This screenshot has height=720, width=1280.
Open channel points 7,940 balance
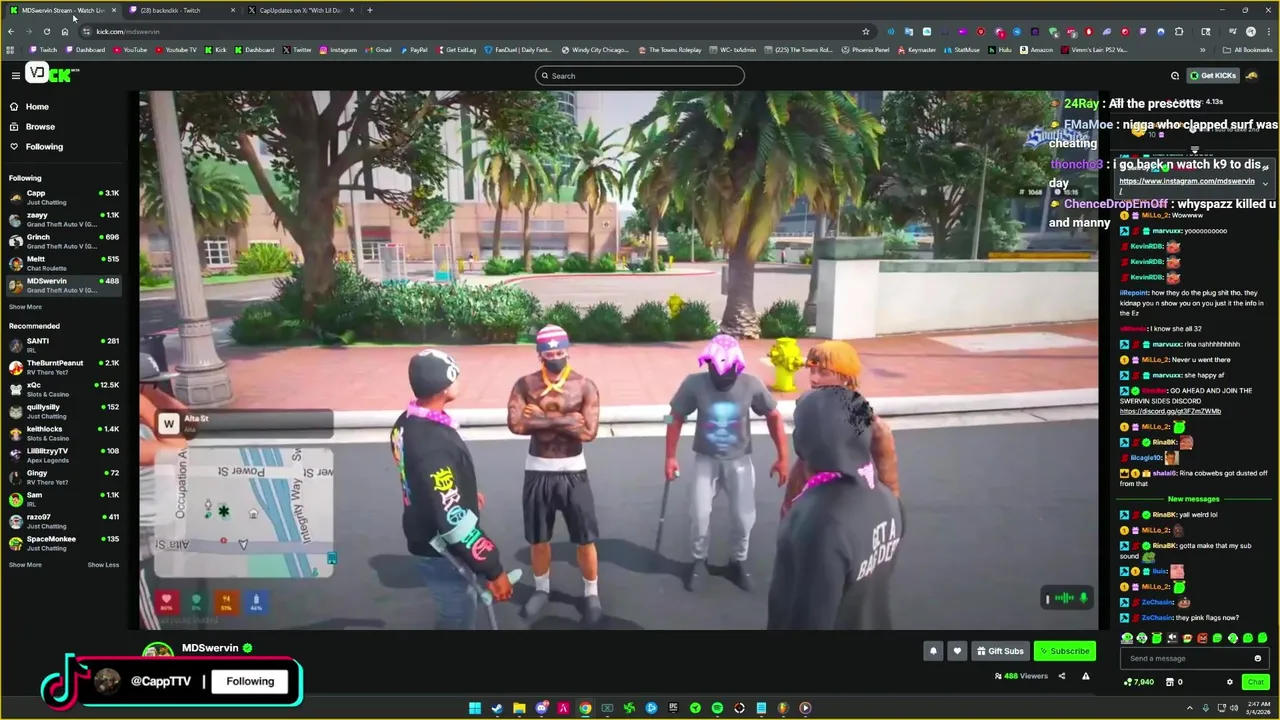click(1139, 682)
